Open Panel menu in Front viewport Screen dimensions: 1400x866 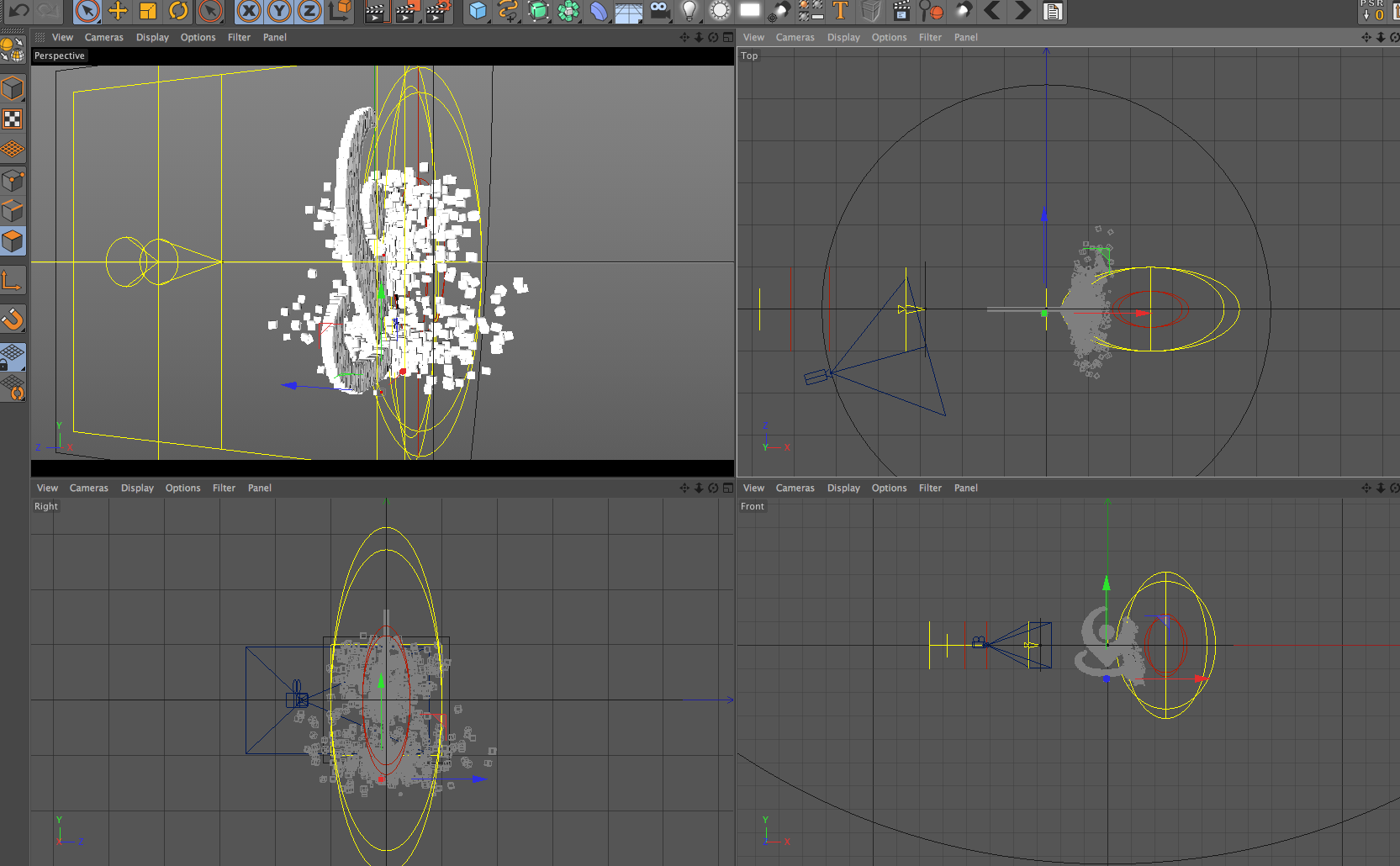point(965,488)
